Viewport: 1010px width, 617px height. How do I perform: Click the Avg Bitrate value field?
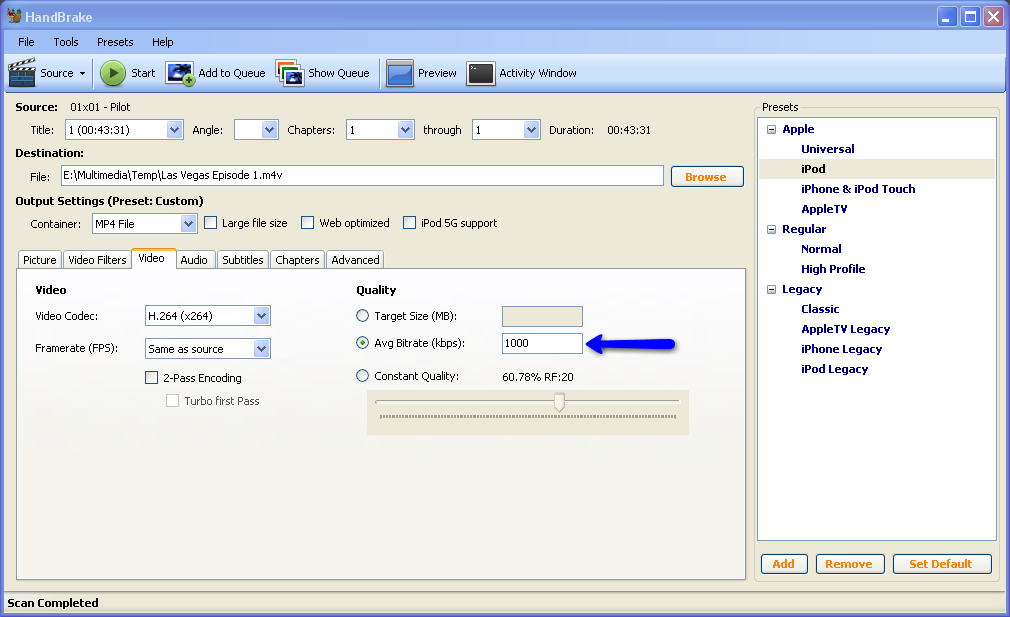tap(542, 343)
